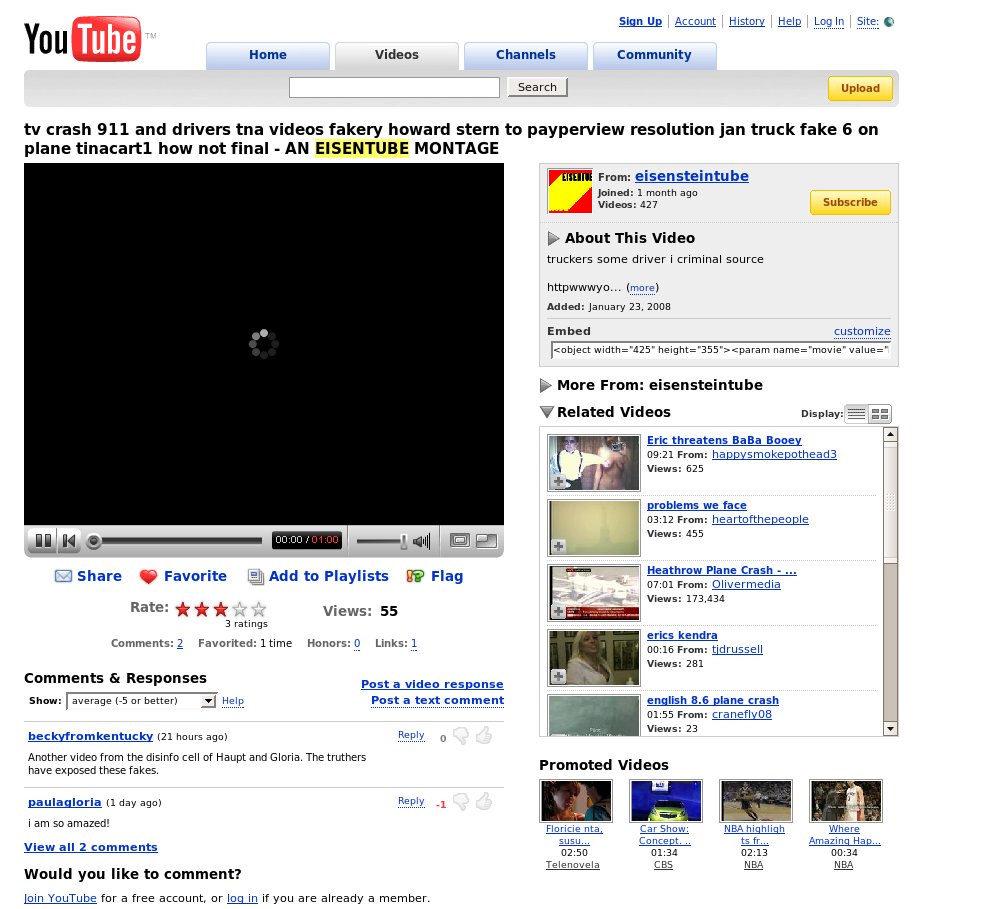Click the Log In link
1008x909 pixels.
(x=829, y=21)
